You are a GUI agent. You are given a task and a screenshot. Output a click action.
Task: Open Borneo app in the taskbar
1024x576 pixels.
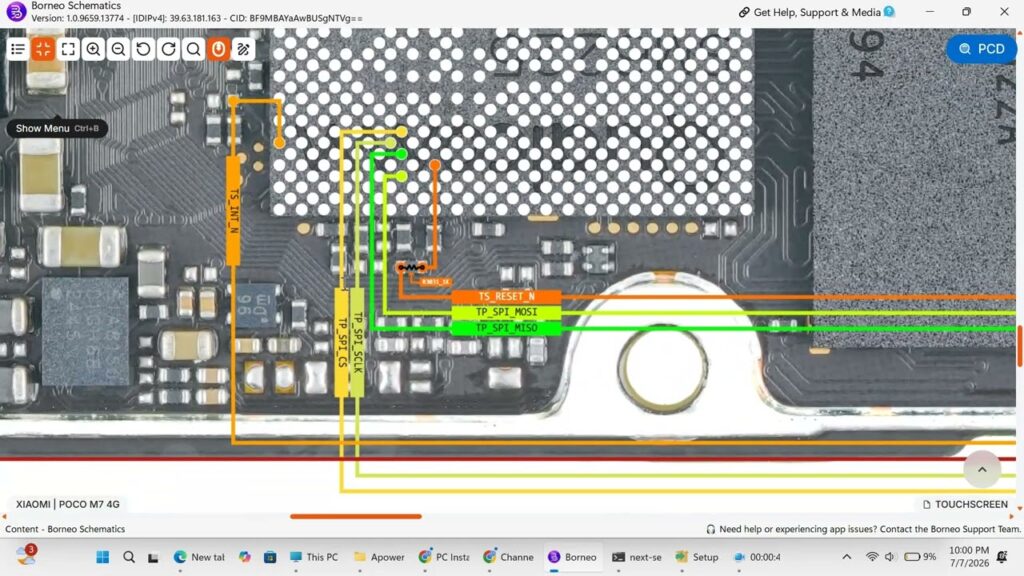coord(573,557)
